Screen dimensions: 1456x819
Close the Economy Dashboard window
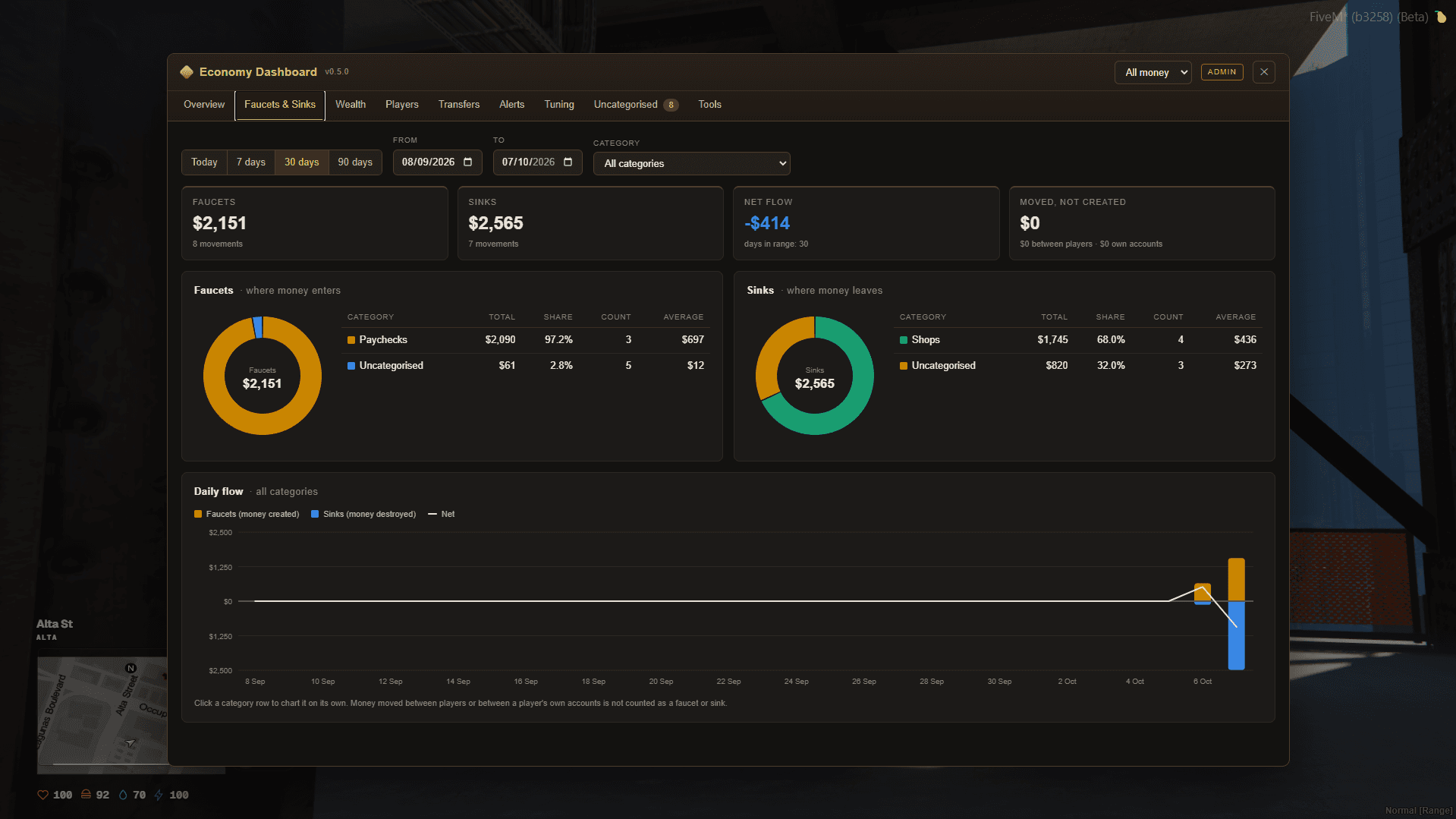pyautogui.click(x=1264, y=72)
